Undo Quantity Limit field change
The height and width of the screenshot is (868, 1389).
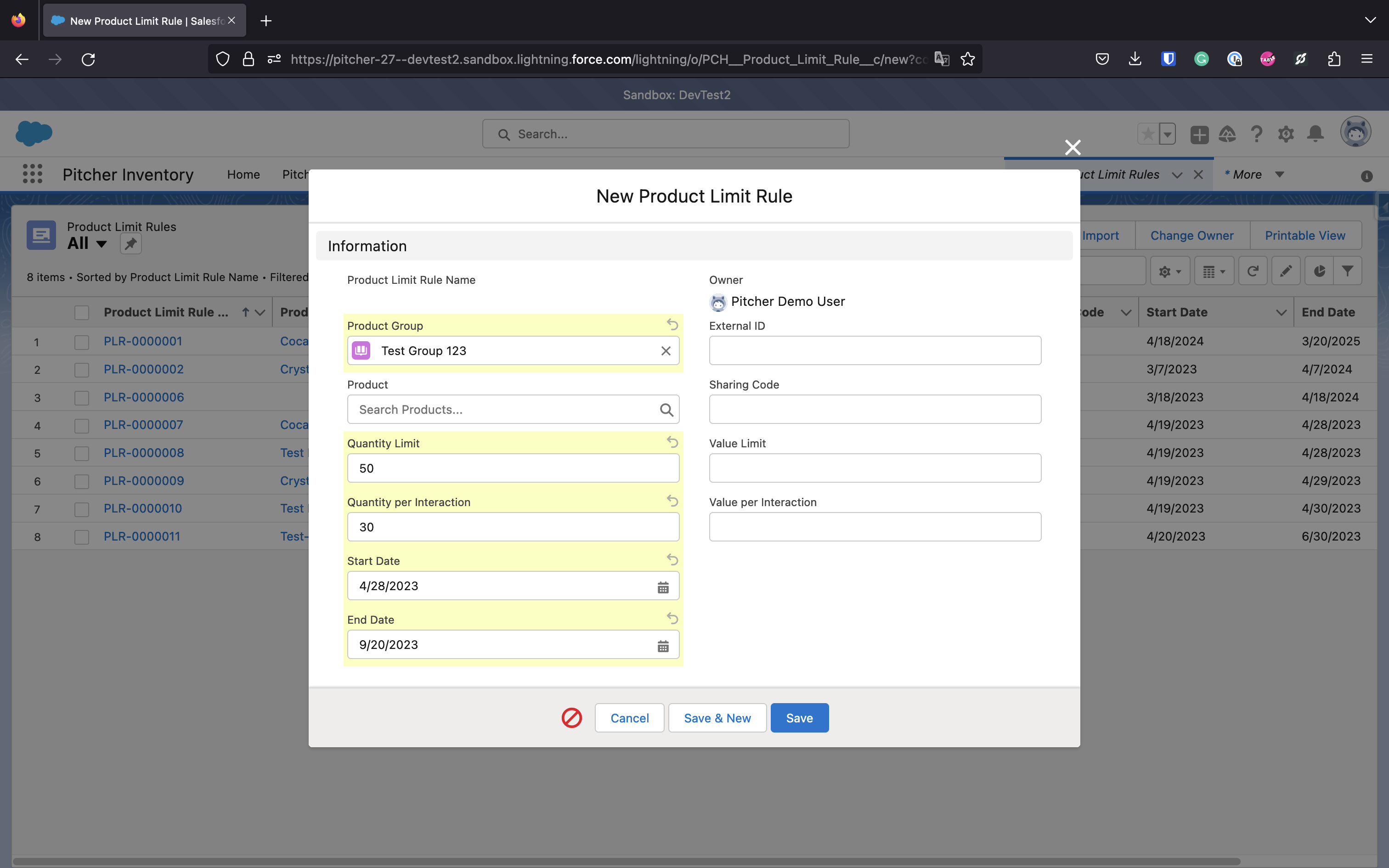(x=672, y=442)
